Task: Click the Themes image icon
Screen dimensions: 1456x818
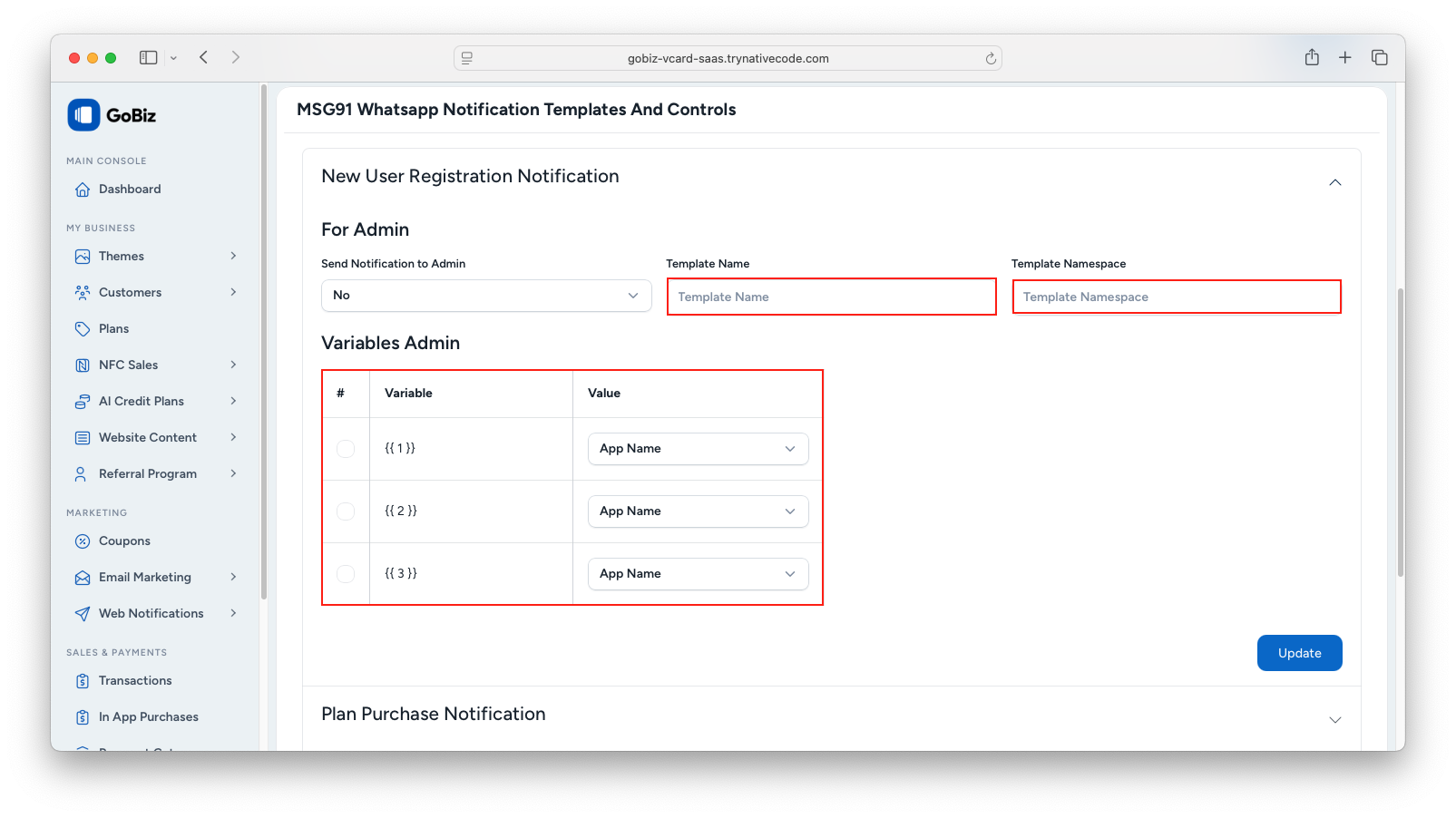Action: [x=83, y=257]
